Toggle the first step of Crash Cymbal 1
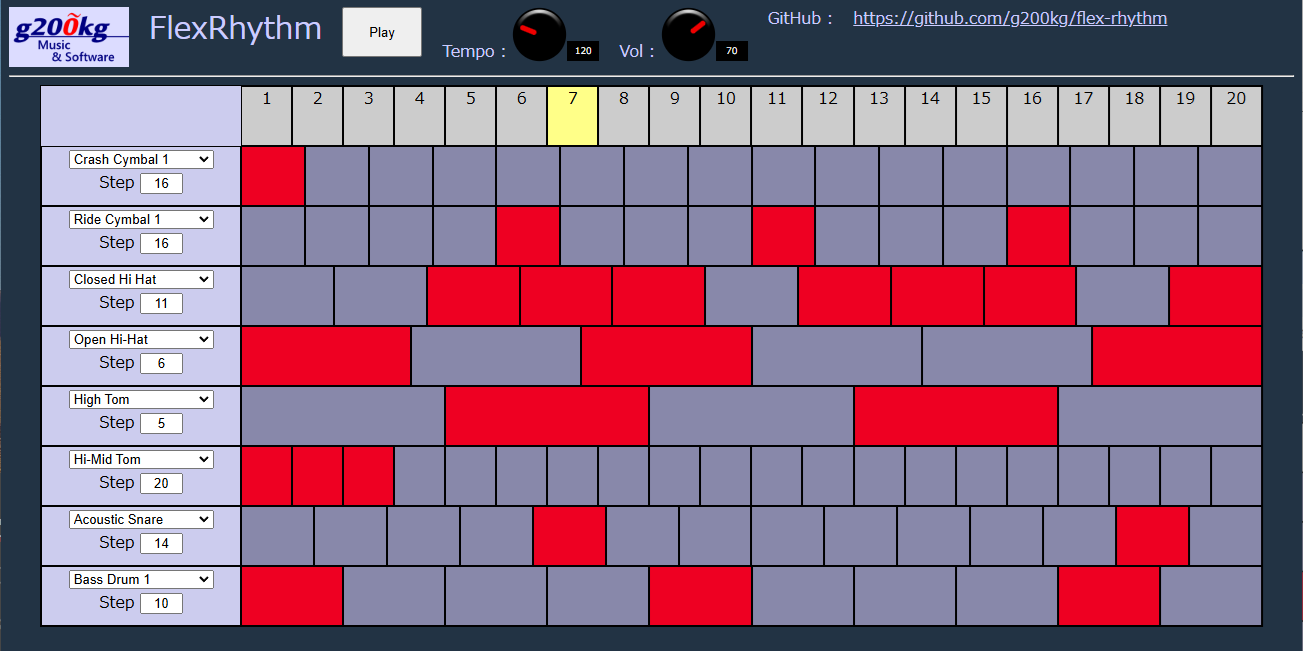The width and height of the screenshot is (1303, 651). (272, 176)
